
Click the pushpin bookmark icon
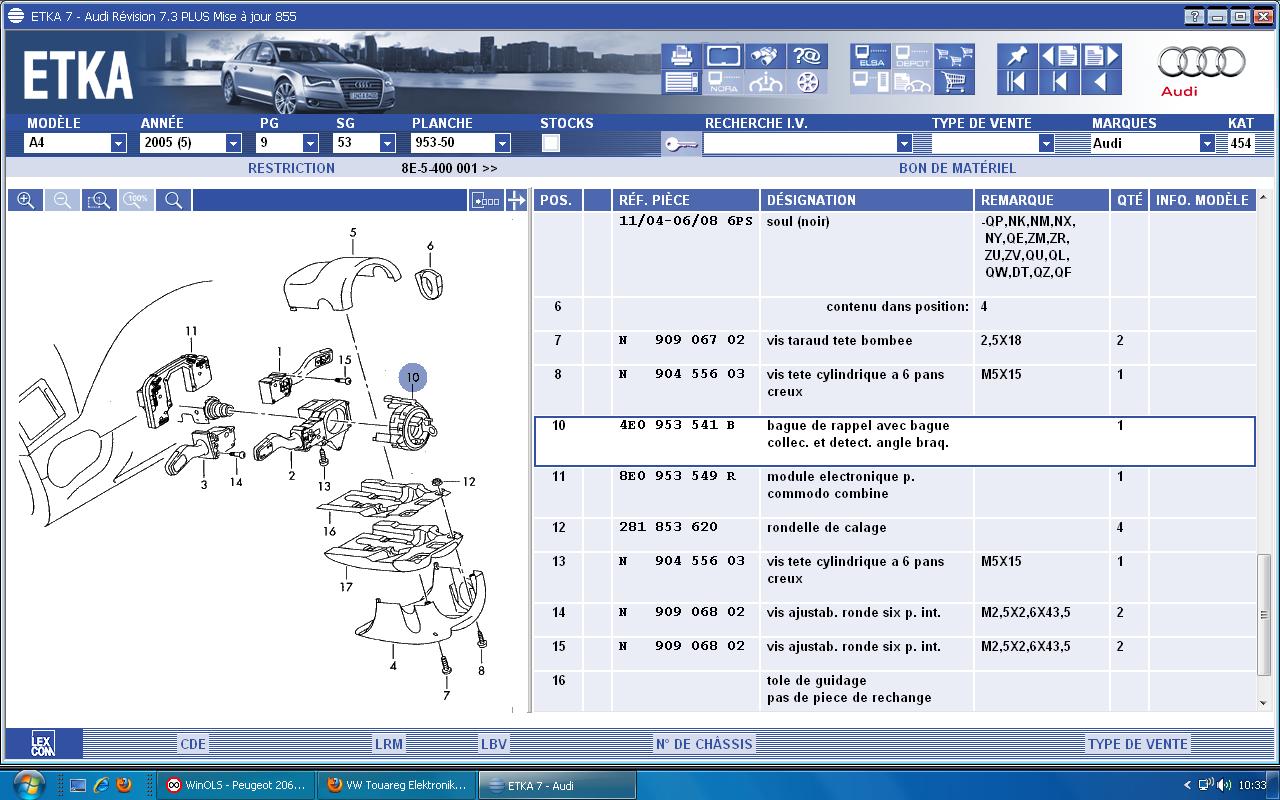[x=1017, y=56]
